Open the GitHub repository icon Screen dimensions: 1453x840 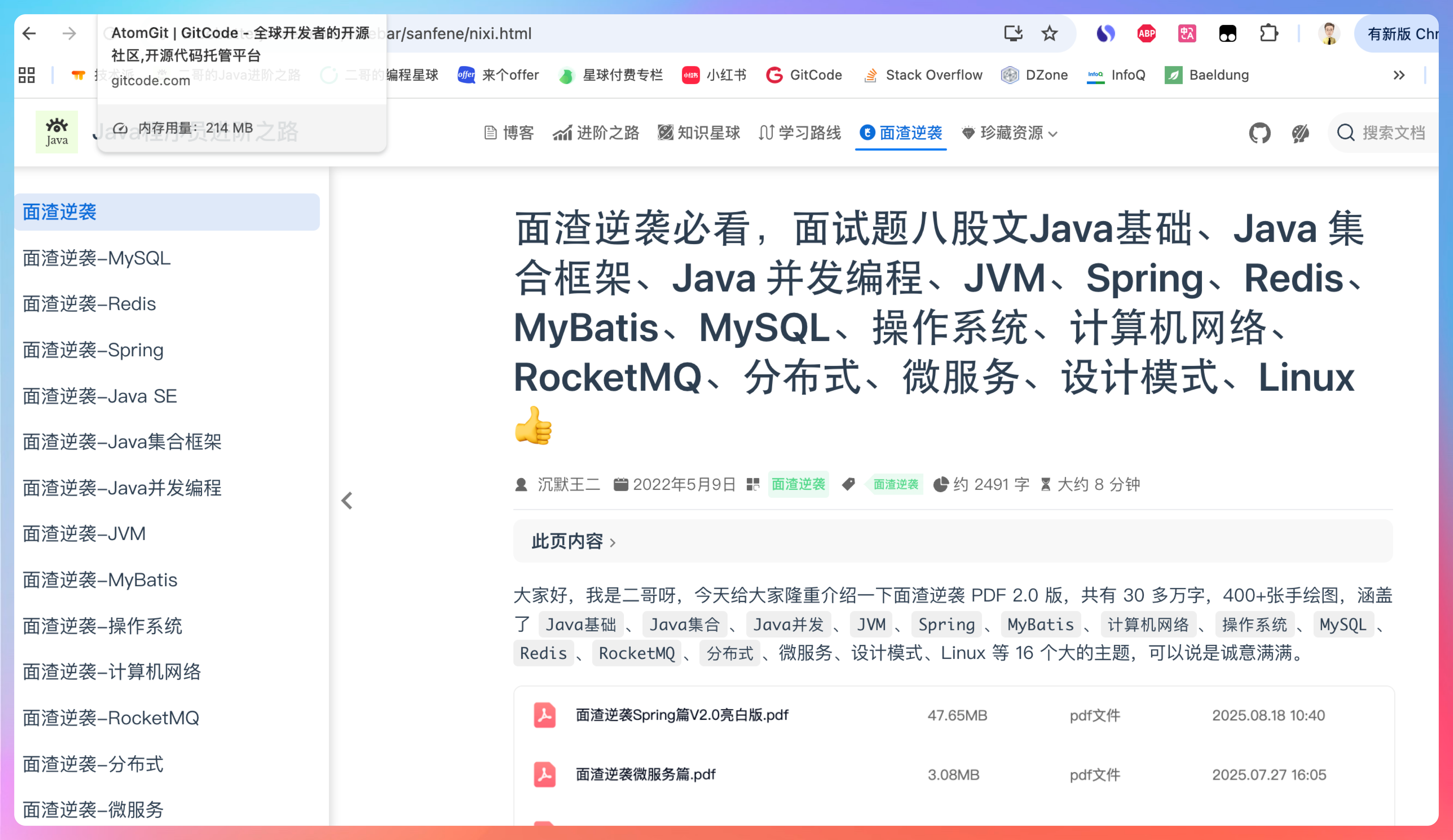tap(1259, 133)
